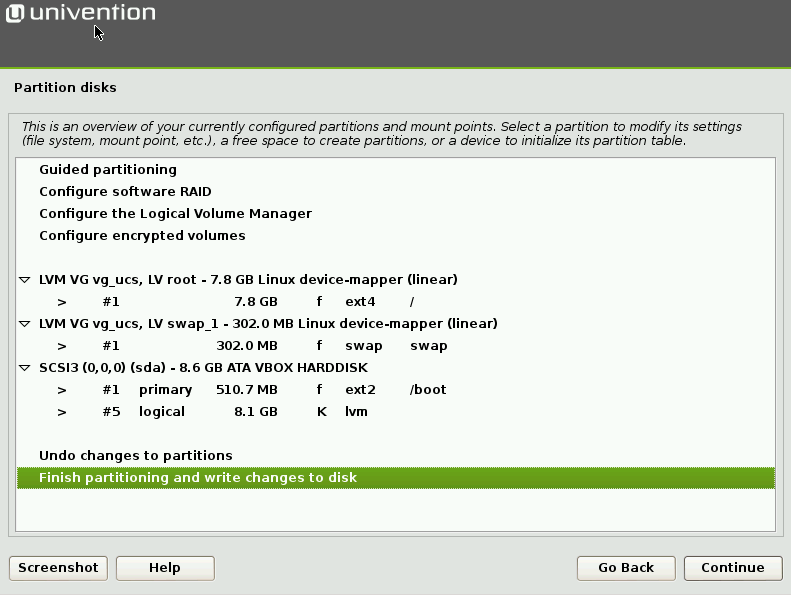The image size is (791, 595).
Task: Click Continue to proceed
Action: click(x=733, y=568)
